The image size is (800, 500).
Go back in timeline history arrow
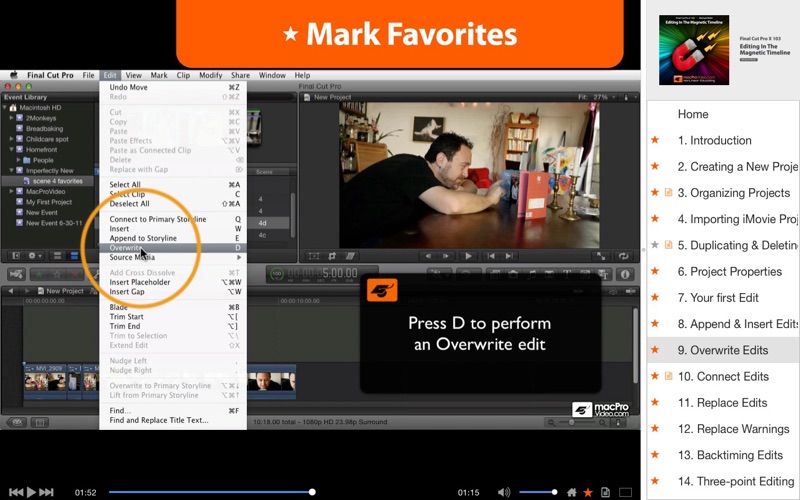point(12,291)
